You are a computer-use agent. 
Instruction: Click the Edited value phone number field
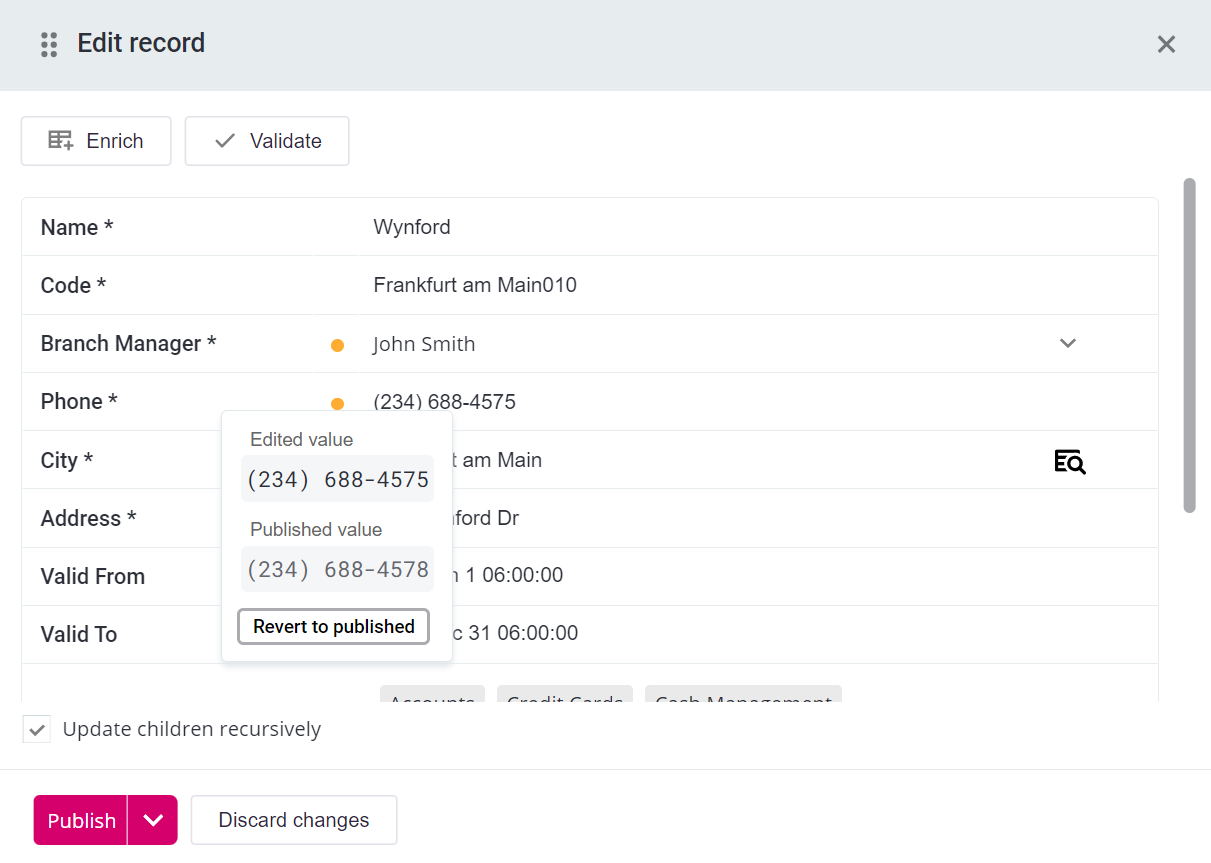(x=337, y=479)
